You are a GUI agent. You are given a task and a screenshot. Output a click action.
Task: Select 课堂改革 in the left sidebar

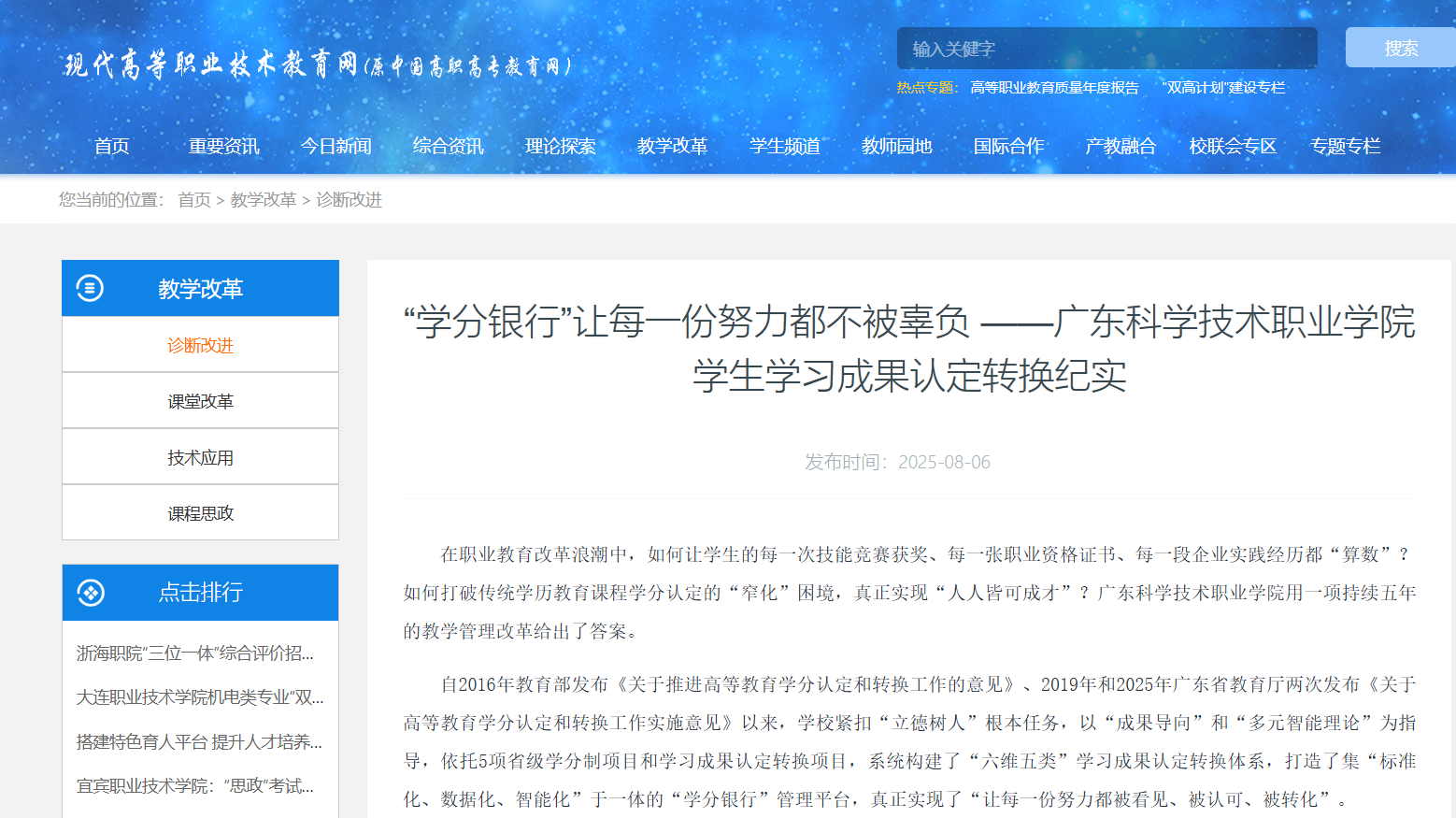point(200,401)
